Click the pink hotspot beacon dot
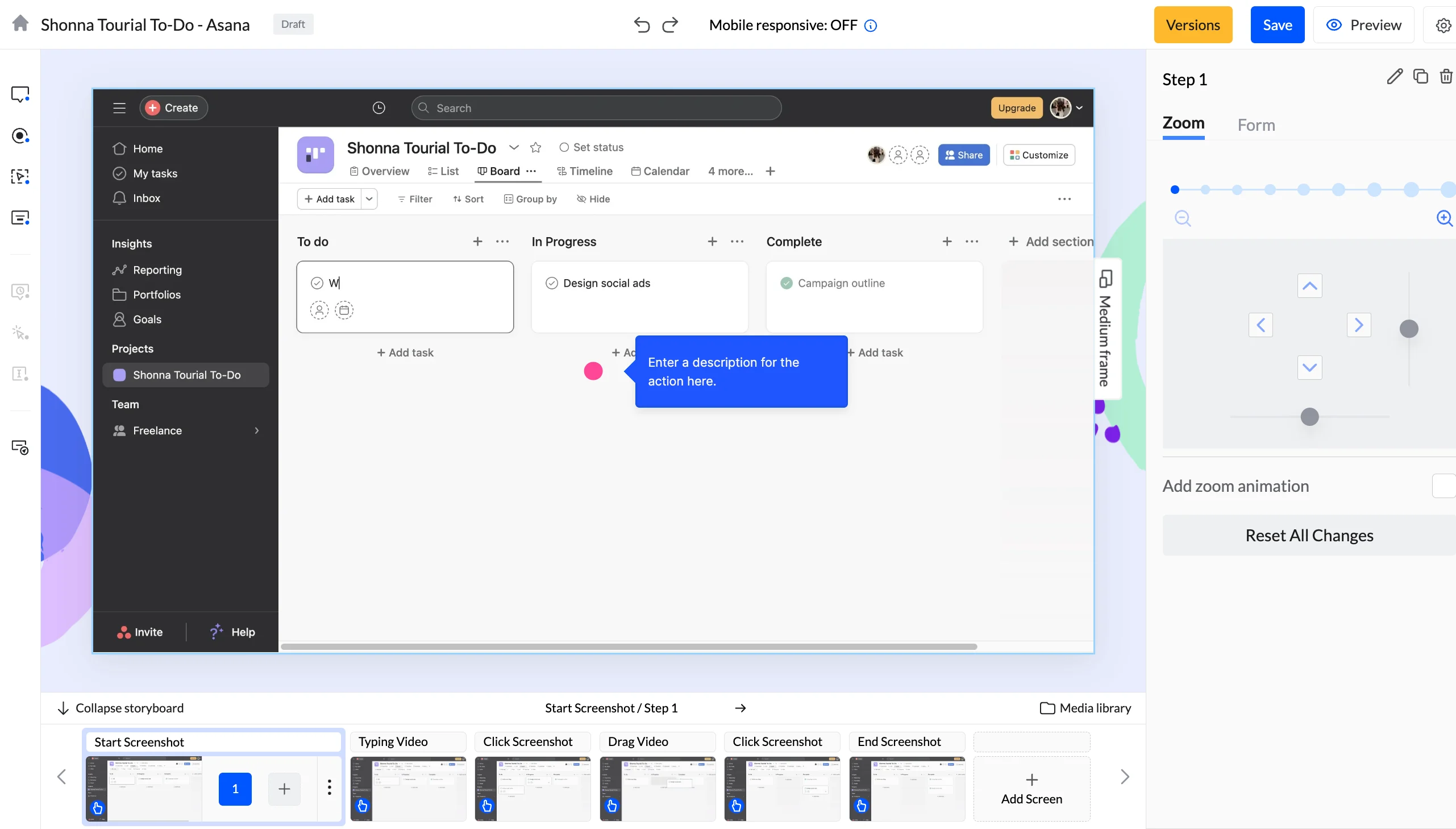 593,371
